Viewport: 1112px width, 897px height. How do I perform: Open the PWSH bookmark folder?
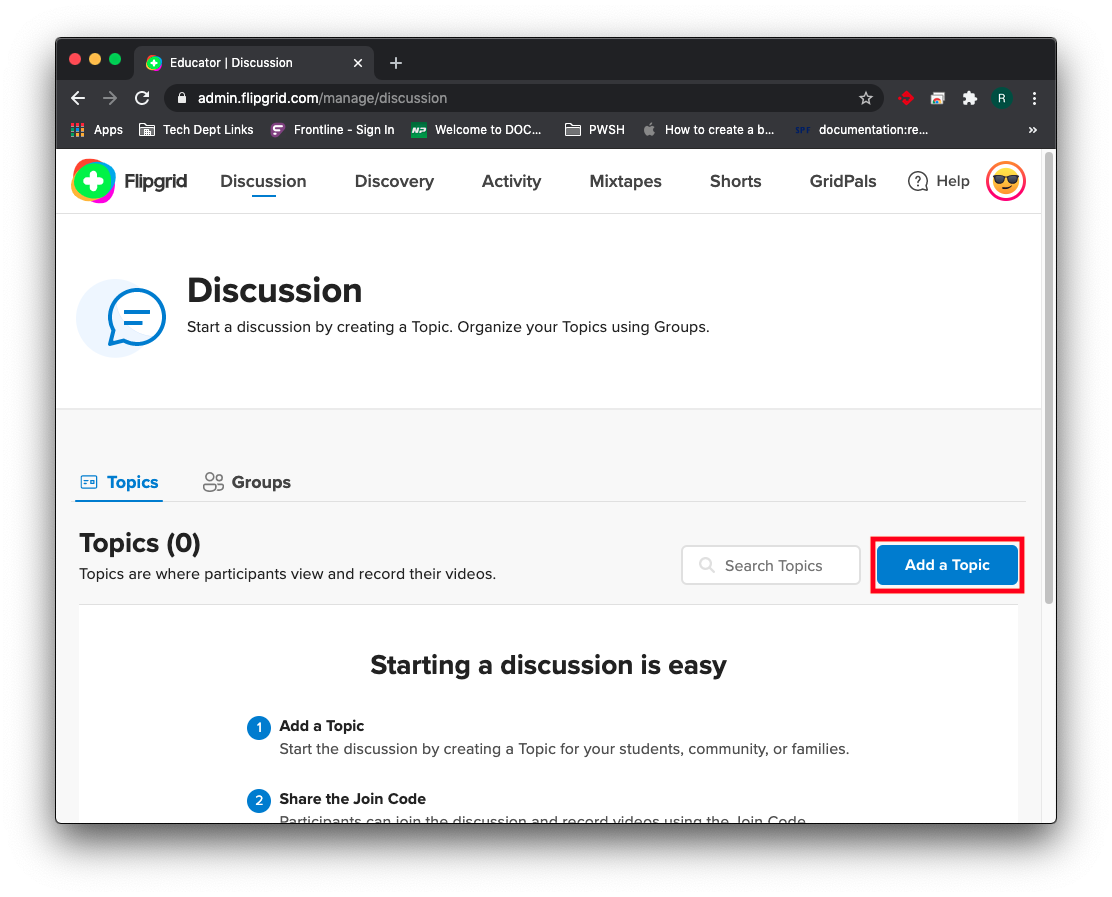[x=594, y=130]
